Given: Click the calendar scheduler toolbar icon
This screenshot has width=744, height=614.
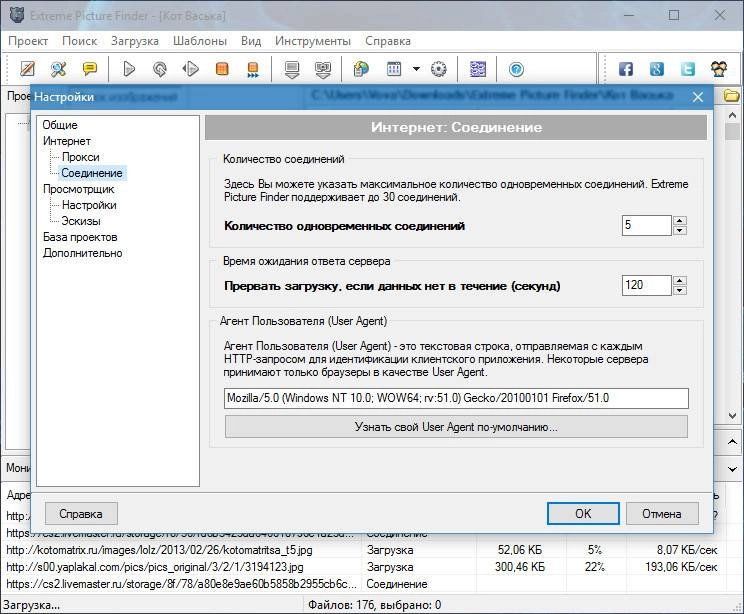Looking at the screenshot, I should [x=394, y=69].
